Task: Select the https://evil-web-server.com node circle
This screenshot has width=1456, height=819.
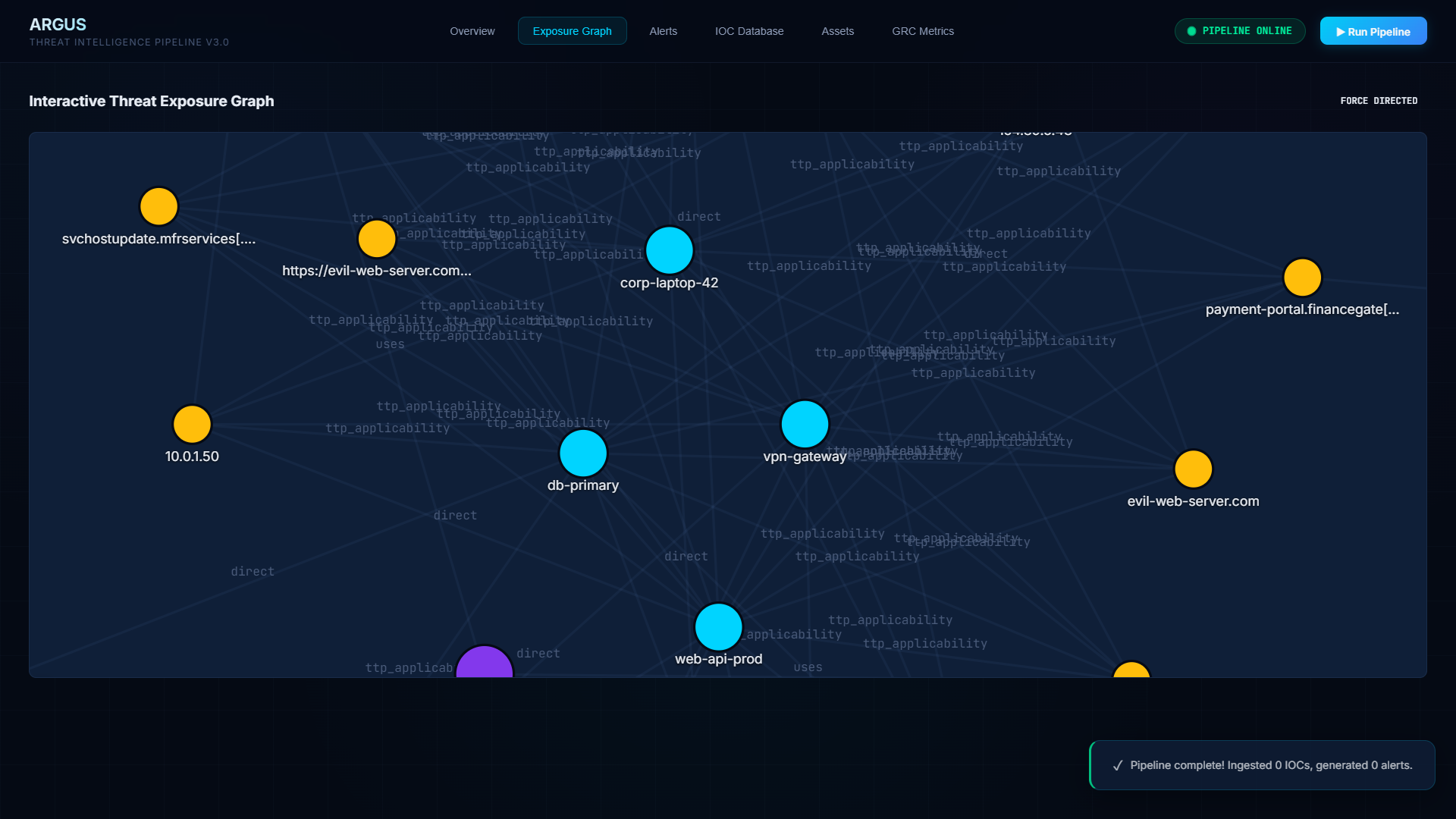Action: coord(377,238)
